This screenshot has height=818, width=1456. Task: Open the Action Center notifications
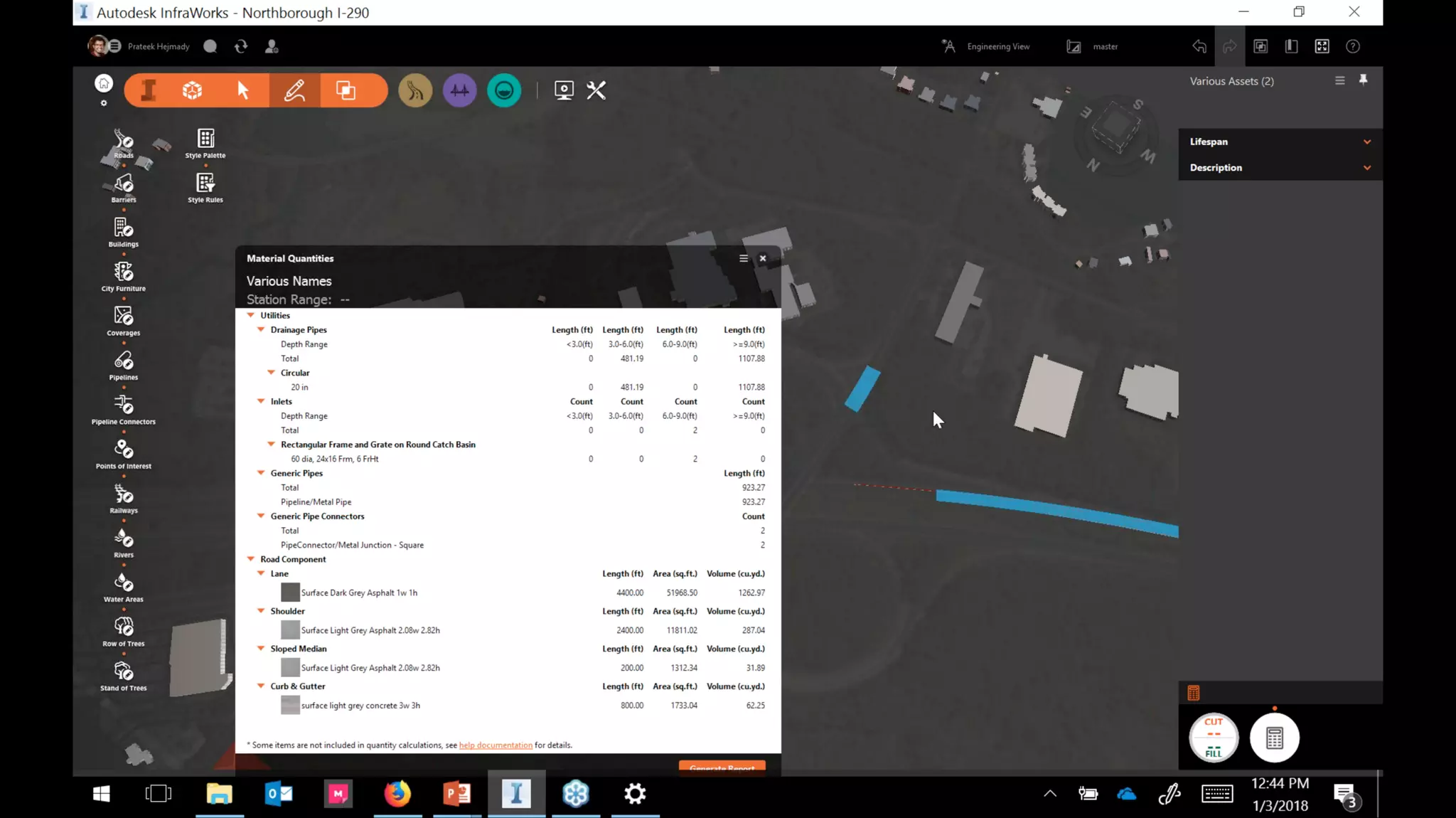pos(1346,795)
